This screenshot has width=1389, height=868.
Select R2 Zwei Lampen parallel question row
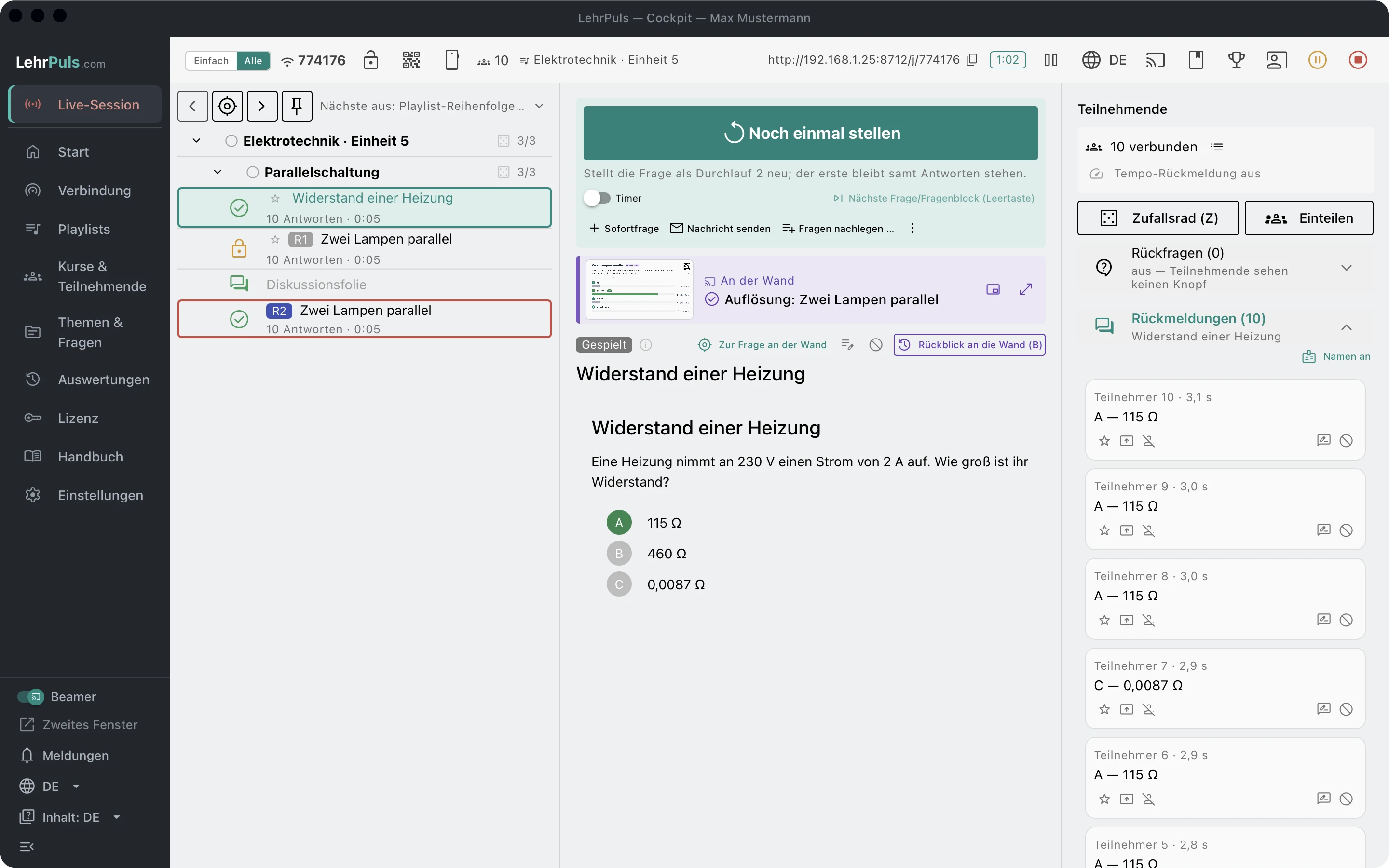[365, 319]
